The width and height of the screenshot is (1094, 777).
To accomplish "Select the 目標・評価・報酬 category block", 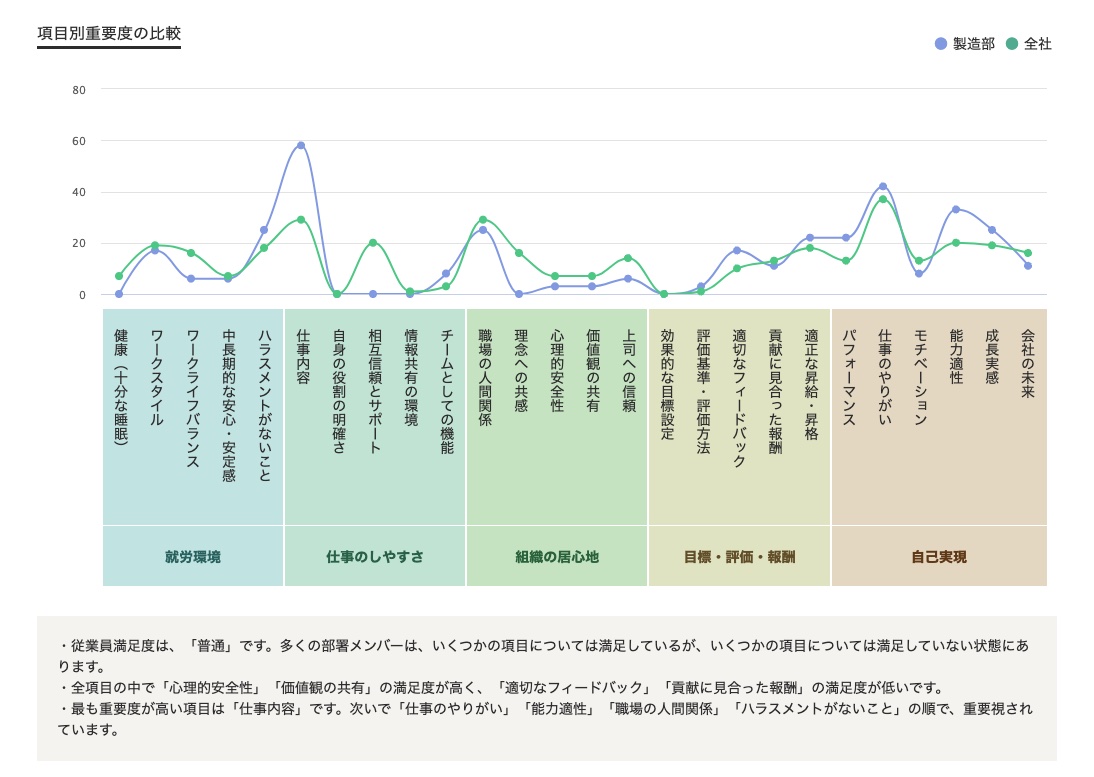I will (x=739, y=557).
